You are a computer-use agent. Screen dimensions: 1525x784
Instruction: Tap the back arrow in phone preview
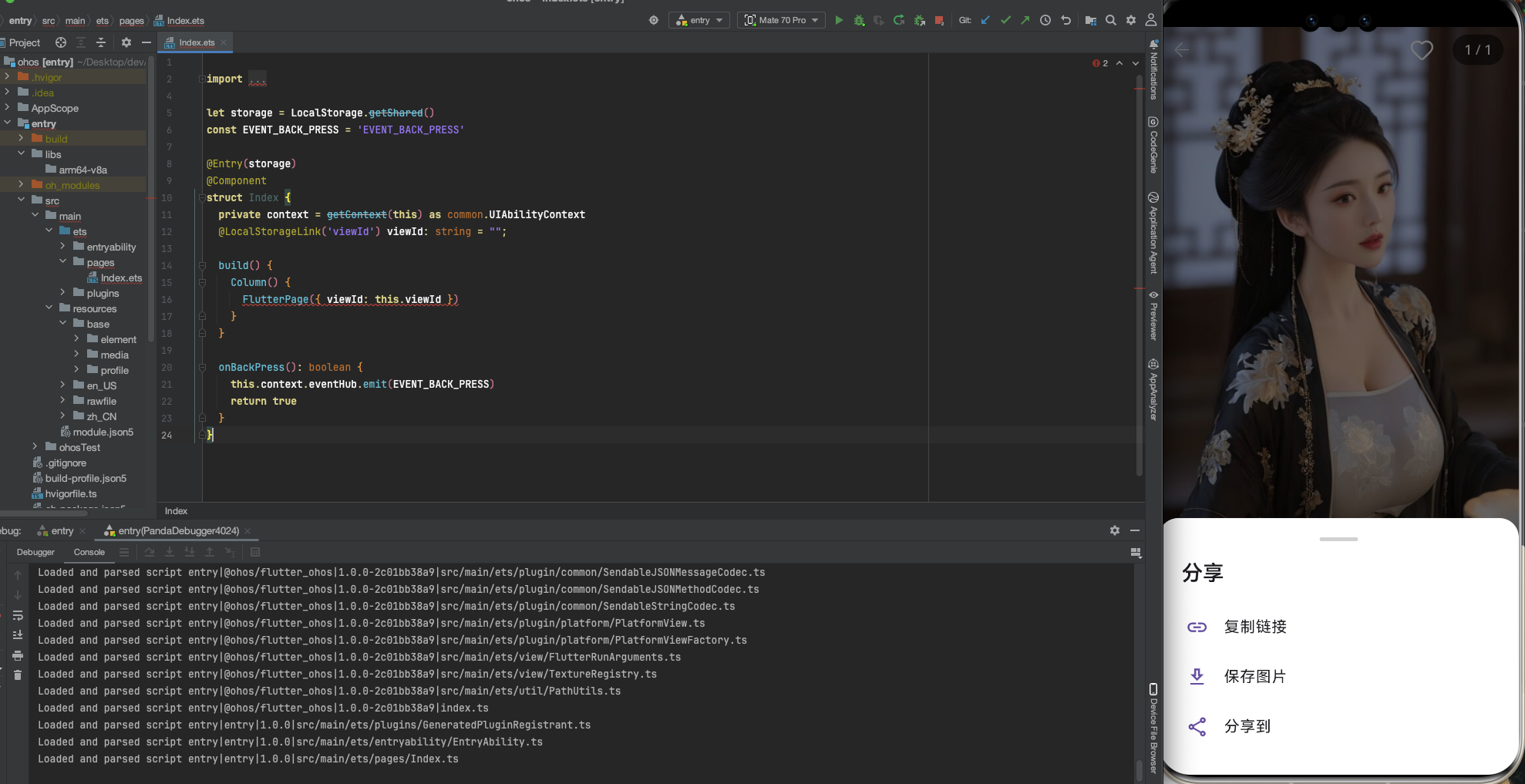click(x=1181, y=50)
